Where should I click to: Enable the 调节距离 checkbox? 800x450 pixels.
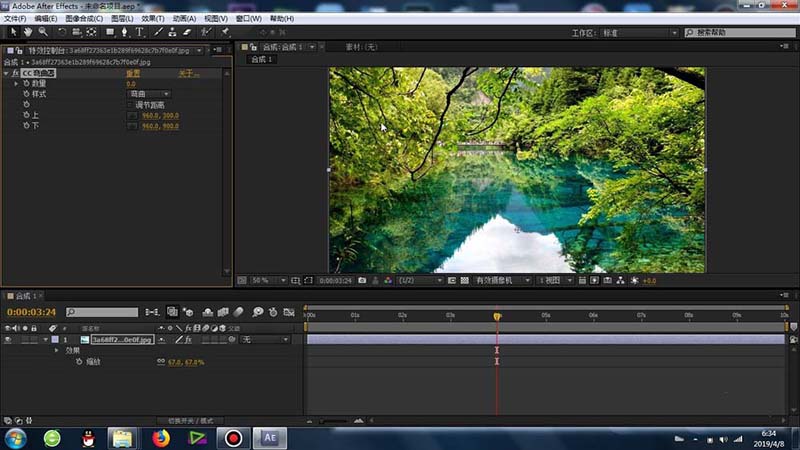tap(130, 105)
